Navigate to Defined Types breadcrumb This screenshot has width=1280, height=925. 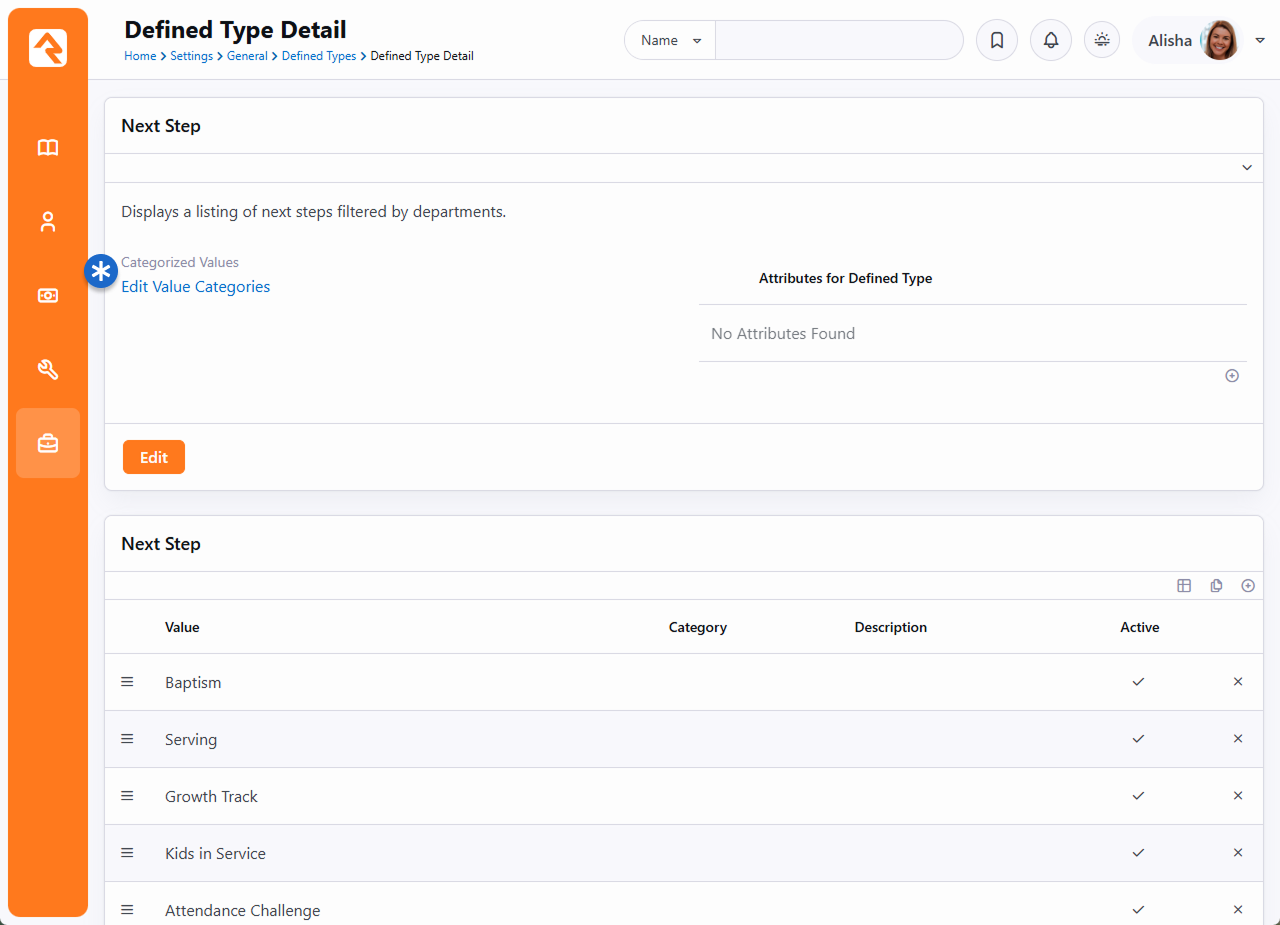[318, 56]
